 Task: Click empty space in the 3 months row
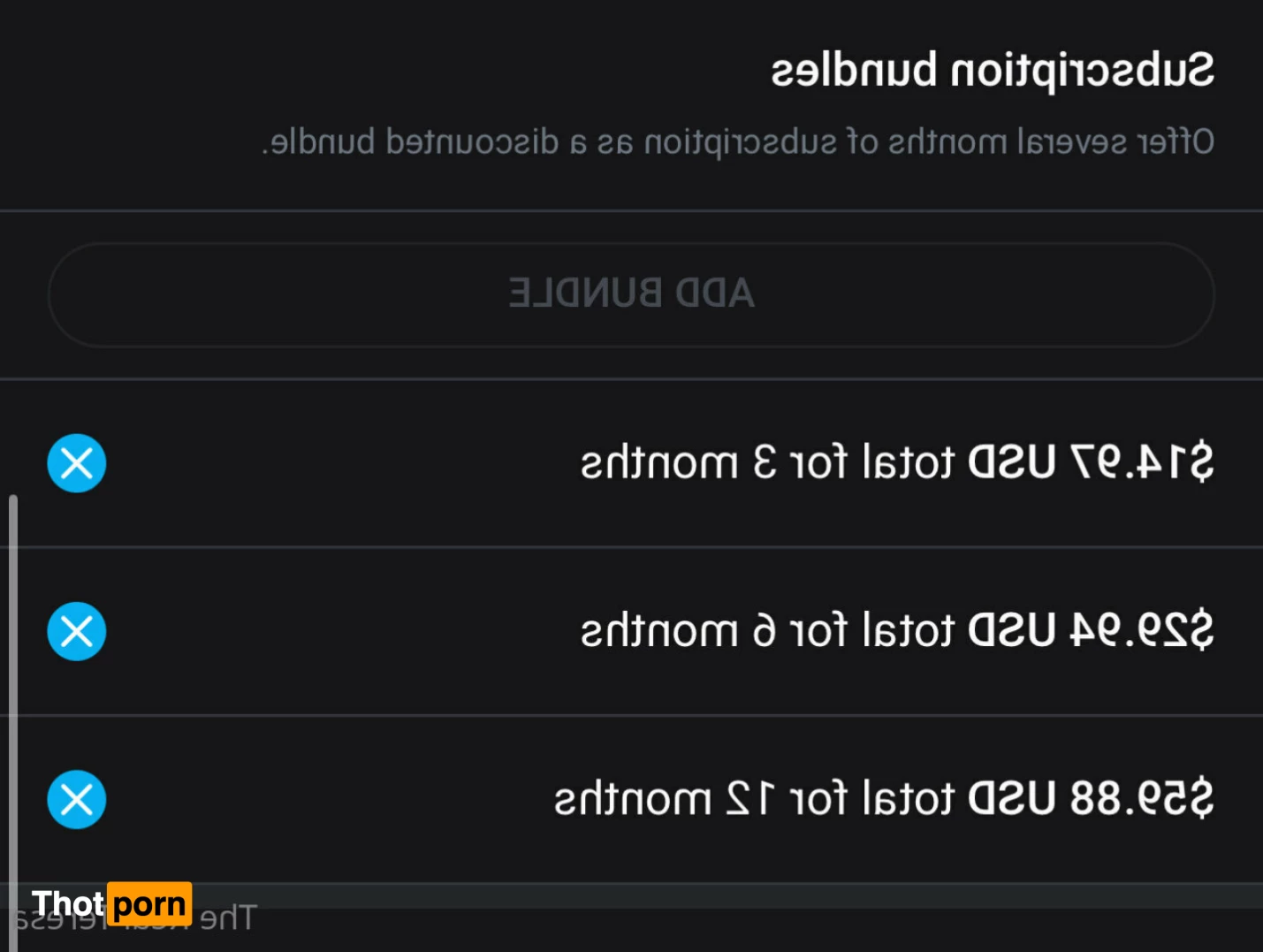(x=336, y=463)
